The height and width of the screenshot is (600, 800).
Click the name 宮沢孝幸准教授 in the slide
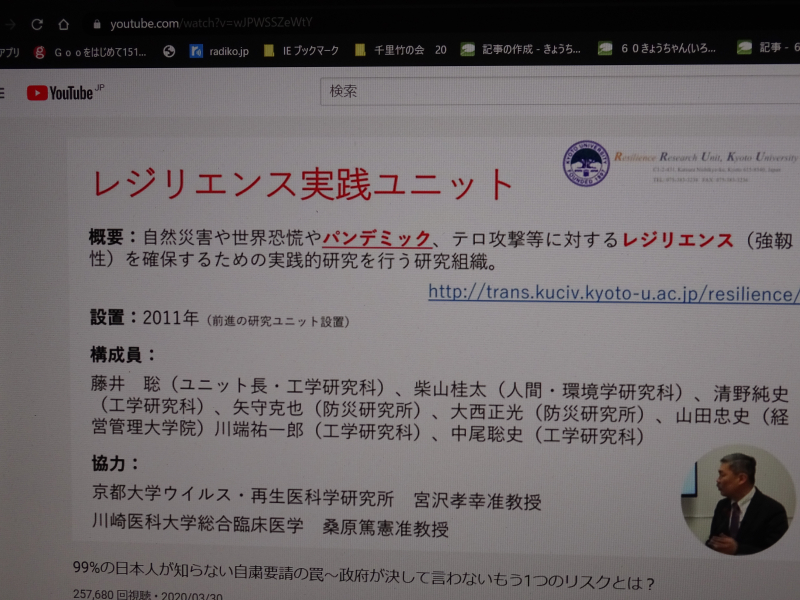(478, 501)
